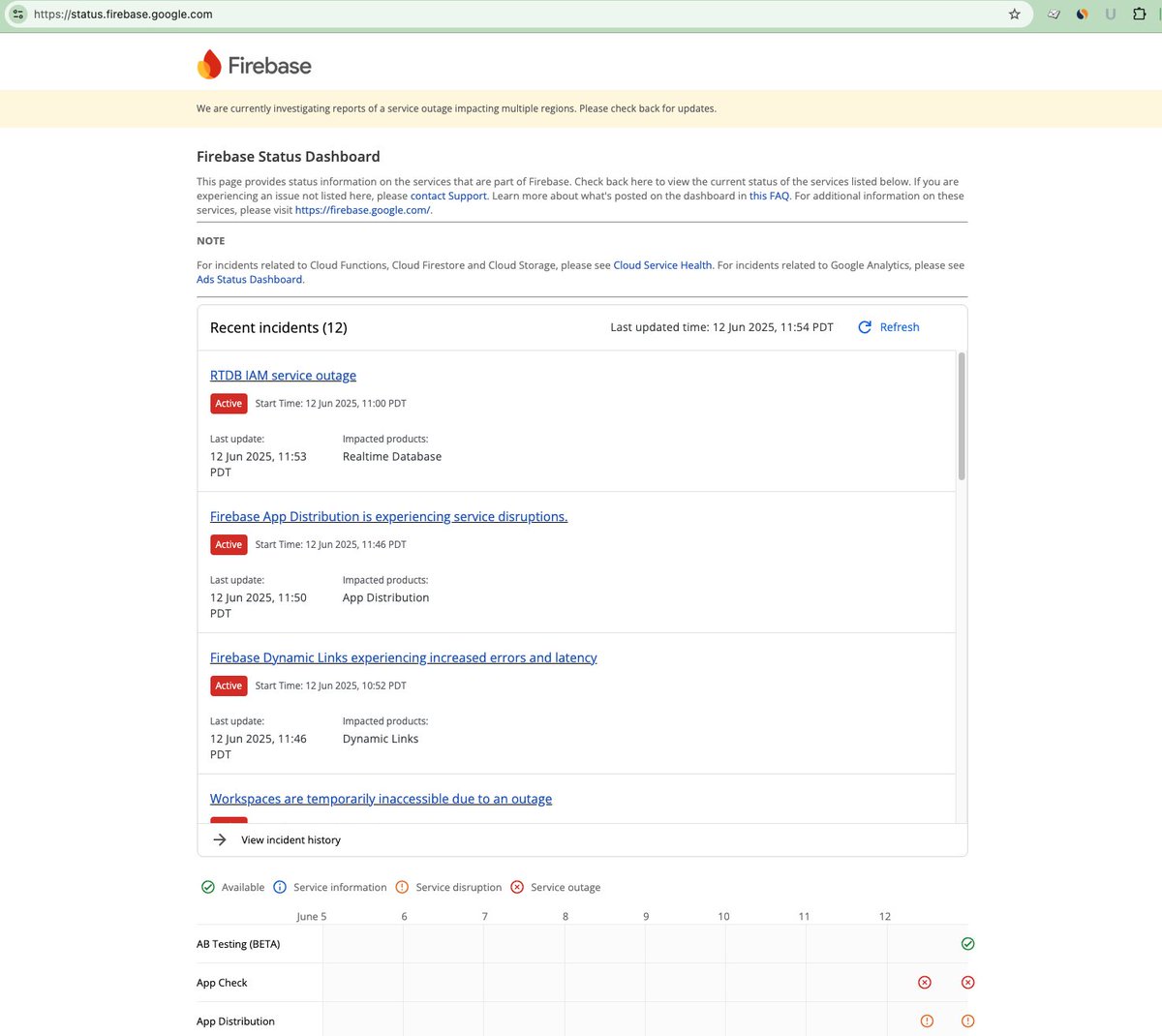This screenshot has height=1036, width=1162.
Task: Click the AB Testing (BETA) row label
Action: pyautogui.click(x=238, y=944)
